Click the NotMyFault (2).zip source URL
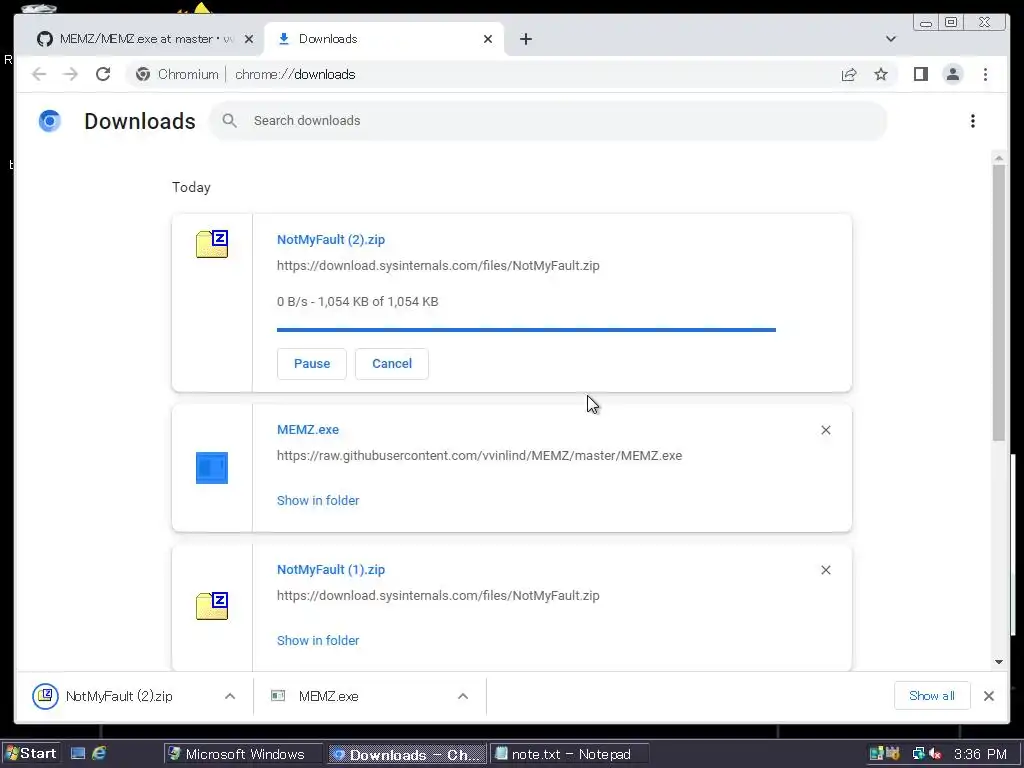The width and height of the screenshot is (1024, 768). [438, 266]
